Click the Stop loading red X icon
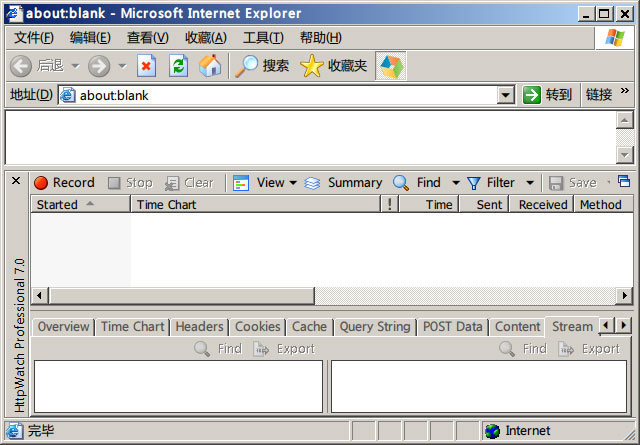The width and height of the screenshot is (640, 445). point(147,66)
